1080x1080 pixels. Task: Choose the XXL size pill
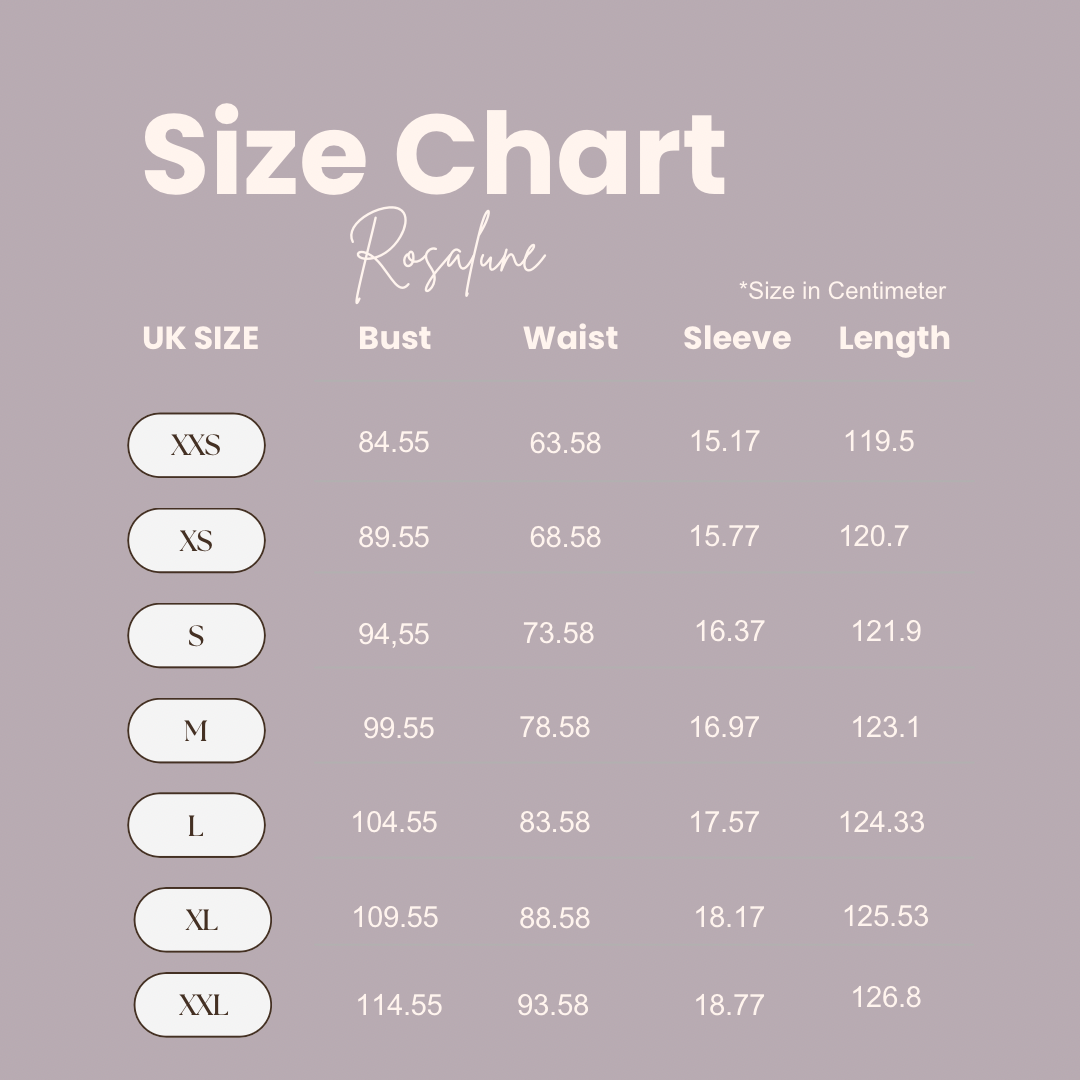click(x=202, y=1005)
